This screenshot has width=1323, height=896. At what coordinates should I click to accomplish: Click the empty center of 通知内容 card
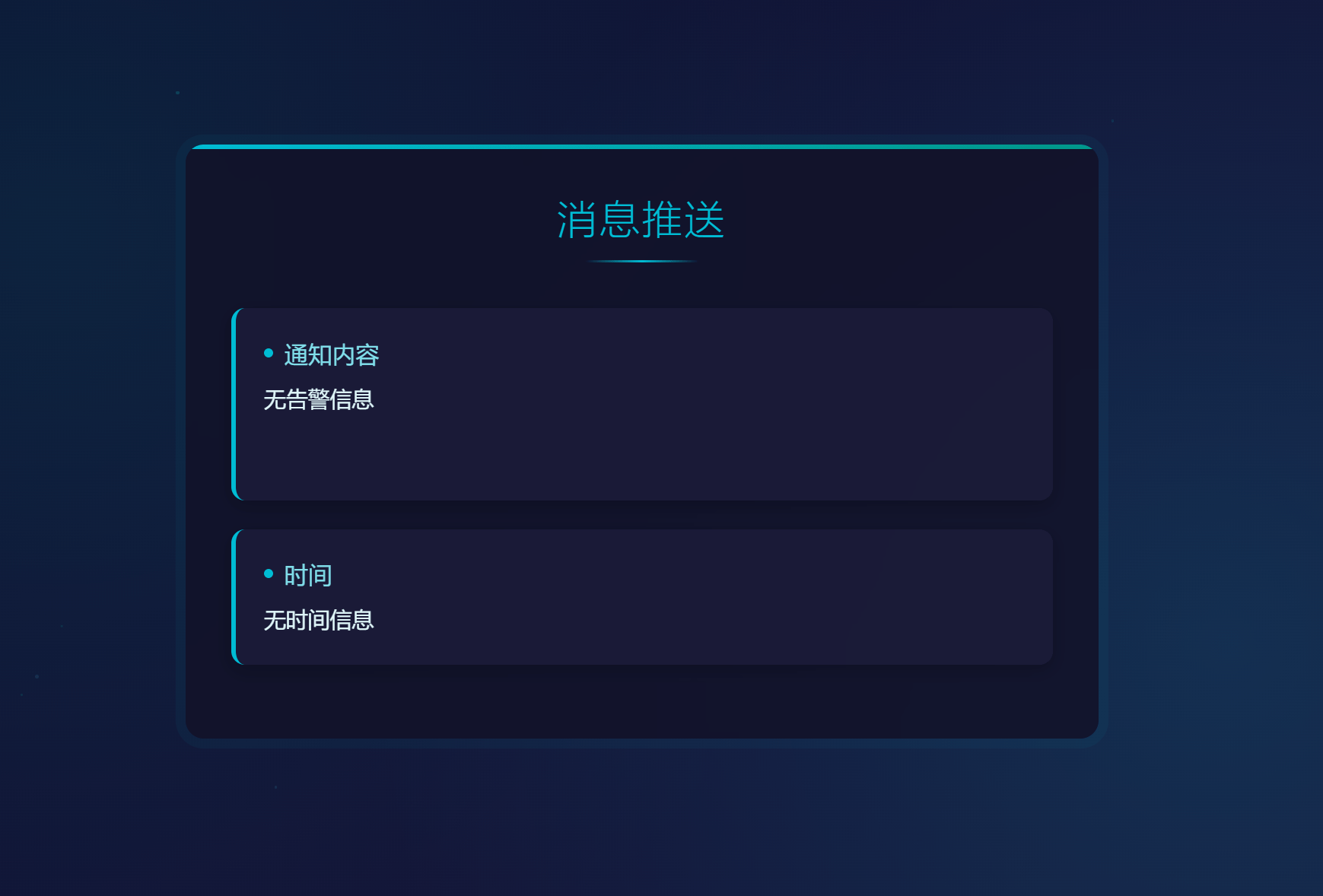[643, 426]
